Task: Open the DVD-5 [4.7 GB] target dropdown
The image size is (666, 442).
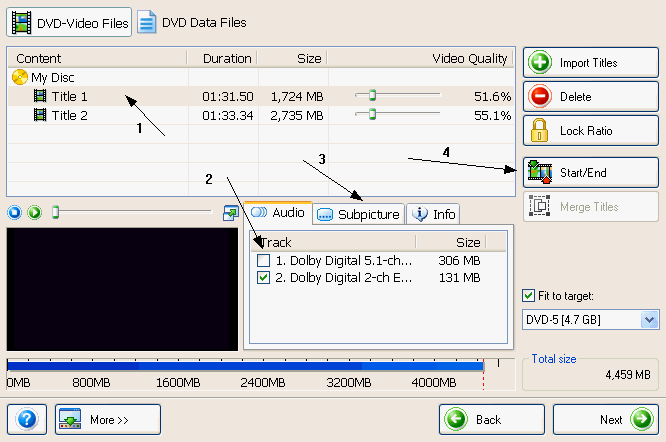Action: [x=590, y=319]
